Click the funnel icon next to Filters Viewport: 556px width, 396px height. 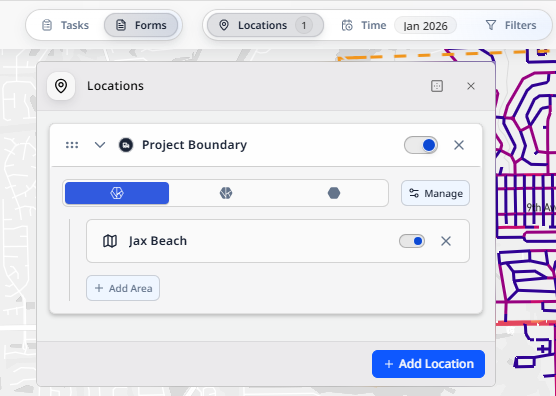tap(491, 25)
